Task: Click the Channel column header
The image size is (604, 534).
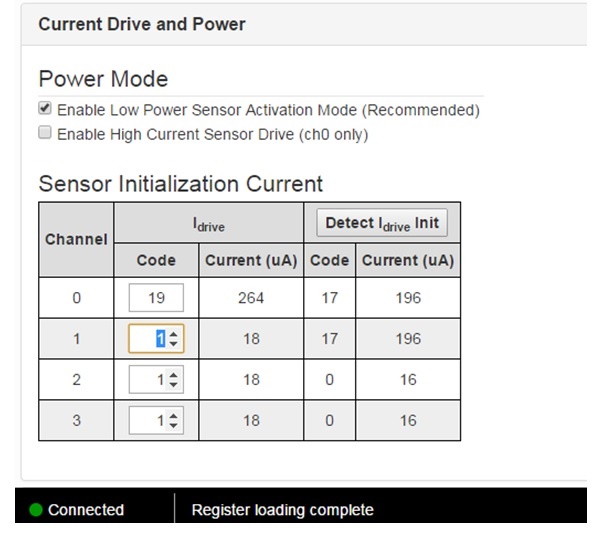Action: tap(76, 240)
